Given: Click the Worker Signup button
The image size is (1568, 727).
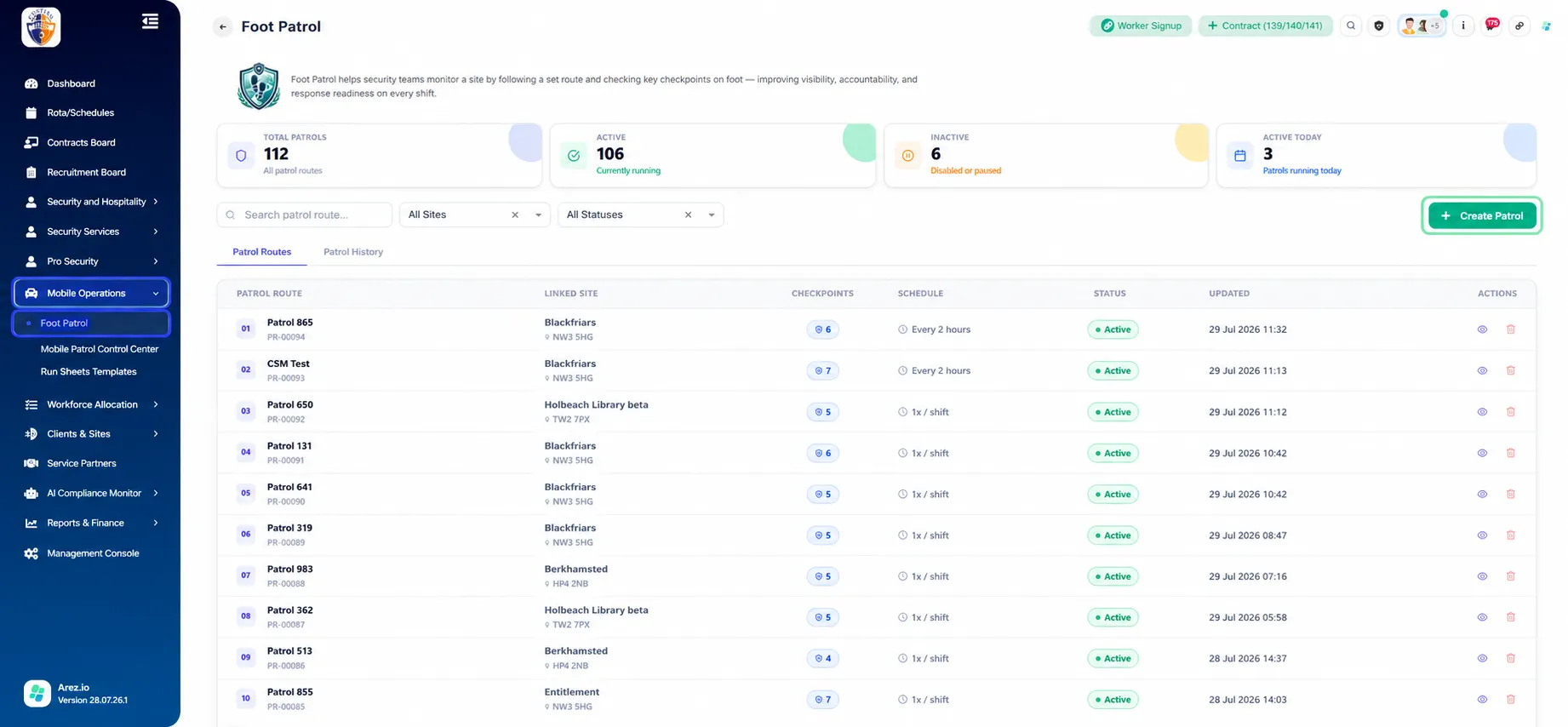Looking at the screenshot, I should pyautogui.click(x=1141, y=26).
